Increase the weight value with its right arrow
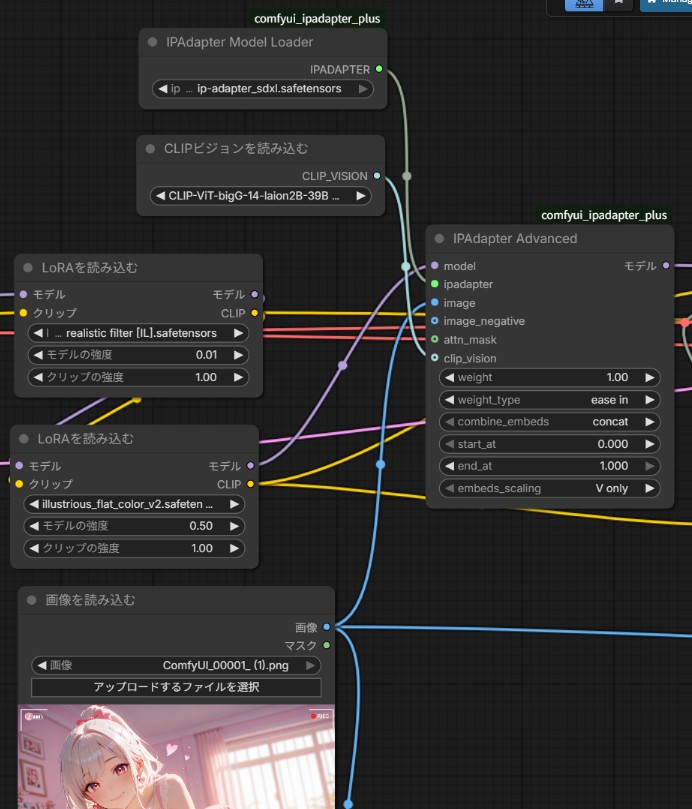 649,378
